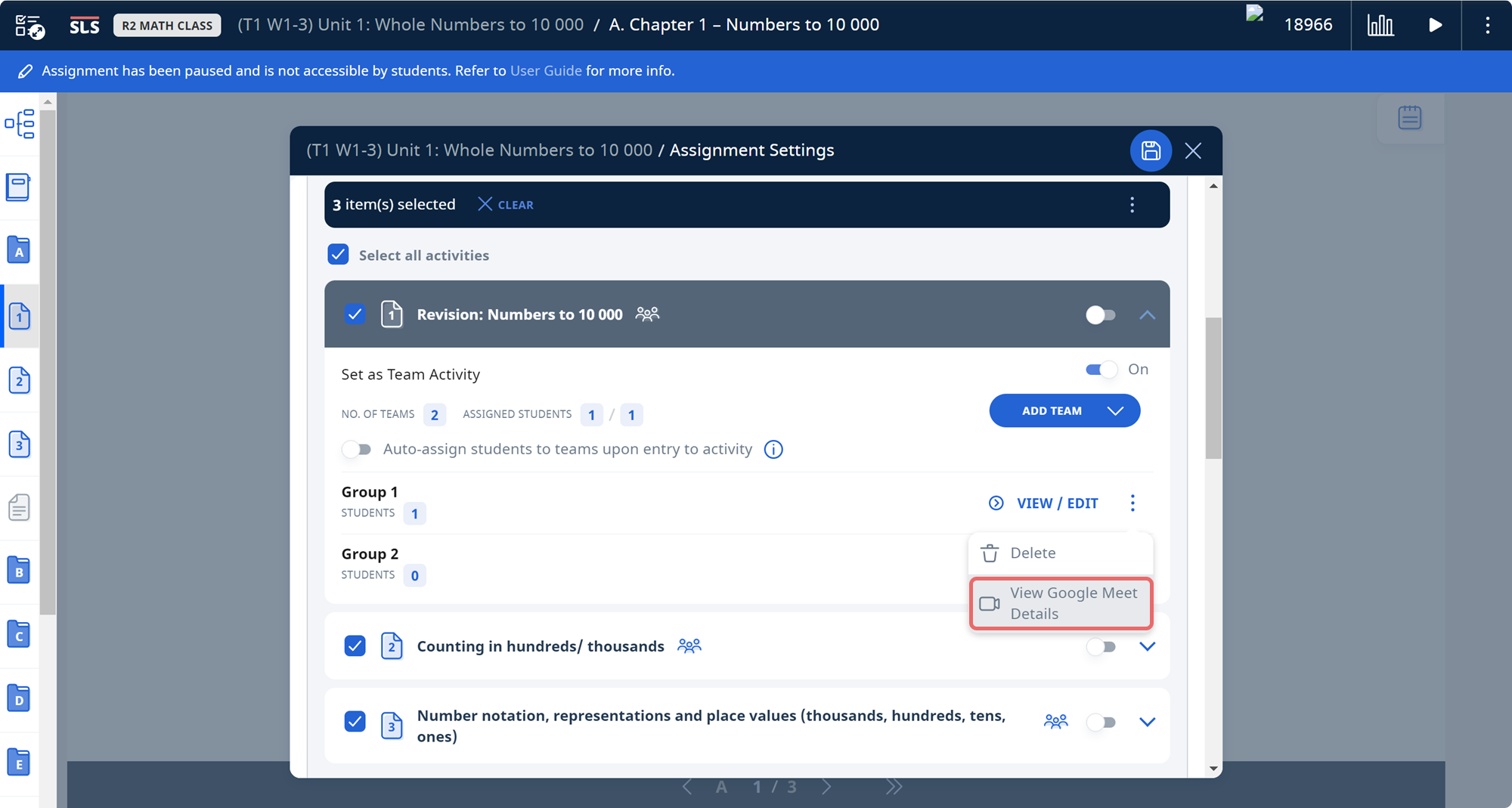Screen dimensions: 1512x808
Task: Open the User Guide link
Action: [x=546, y=71]
